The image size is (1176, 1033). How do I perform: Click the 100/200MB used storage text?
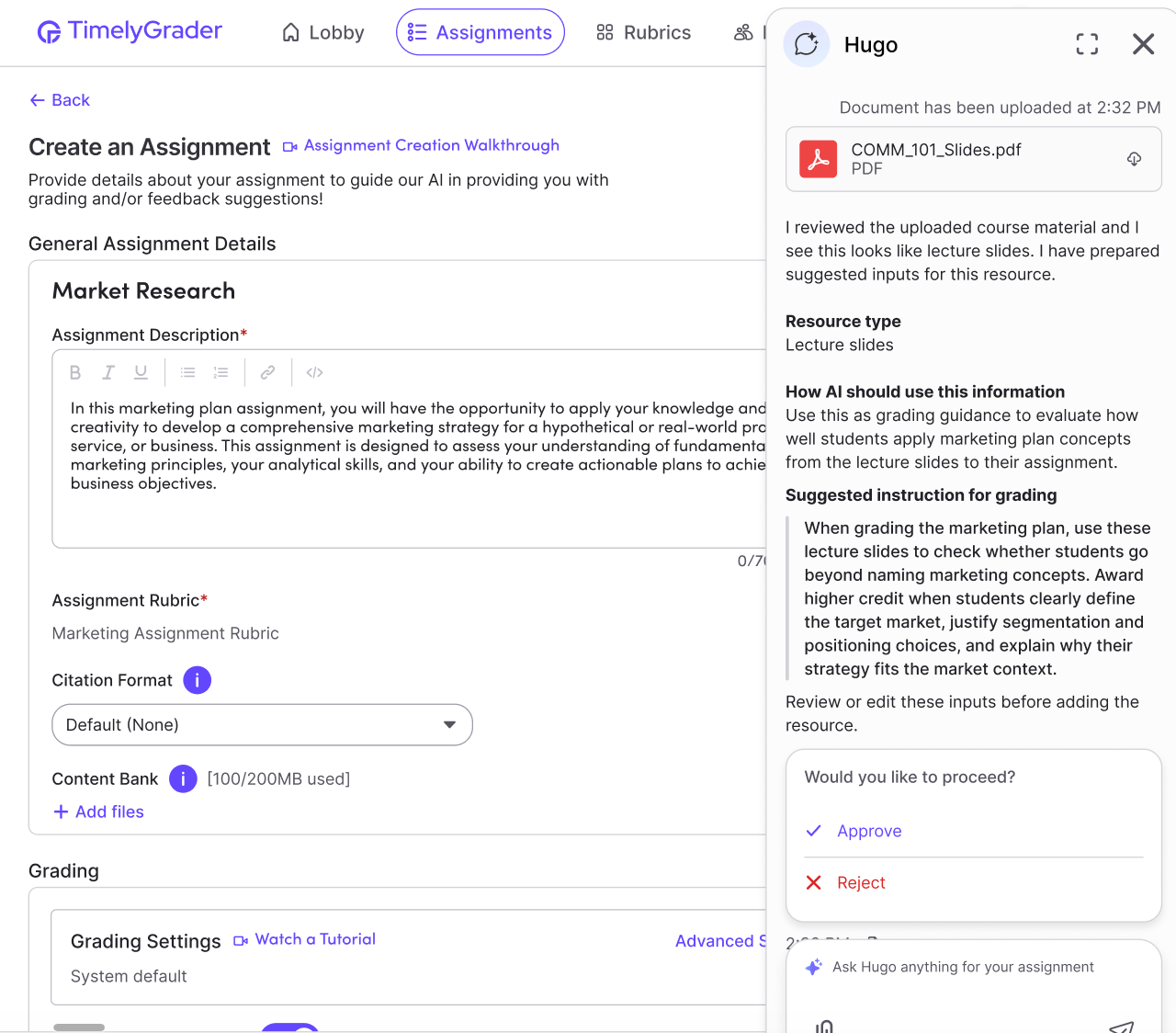(278, 778)
